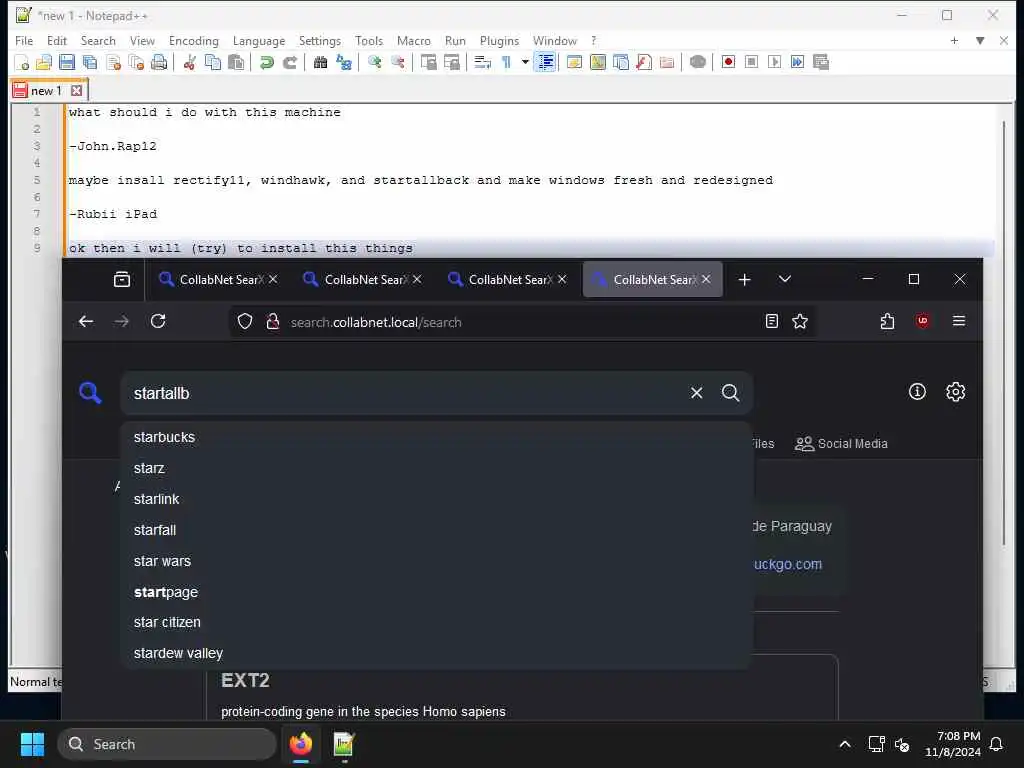Save the current file in Notepad++
Screen dimensions: 1024x768
tap(67, 63)
